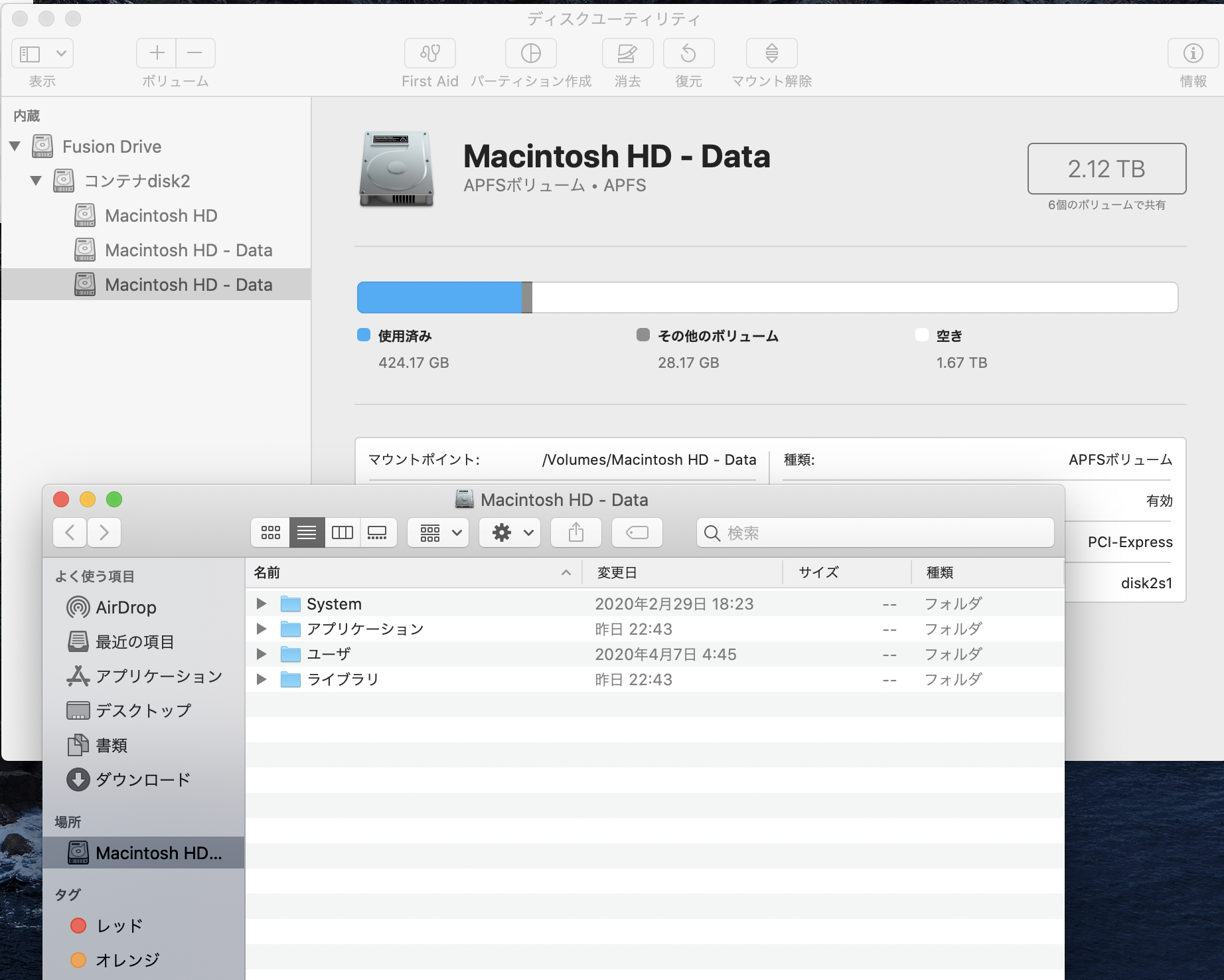Select AirDrop in Finder sidebar
This screenshot has height=980, width=1224.
click(x=125, y=608)
